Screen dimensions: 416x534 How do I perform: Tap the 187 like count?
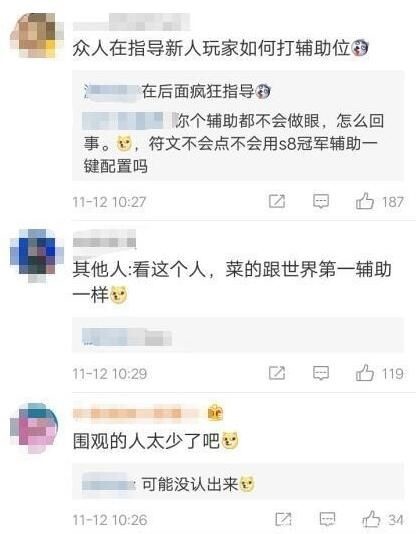[393, 202]
